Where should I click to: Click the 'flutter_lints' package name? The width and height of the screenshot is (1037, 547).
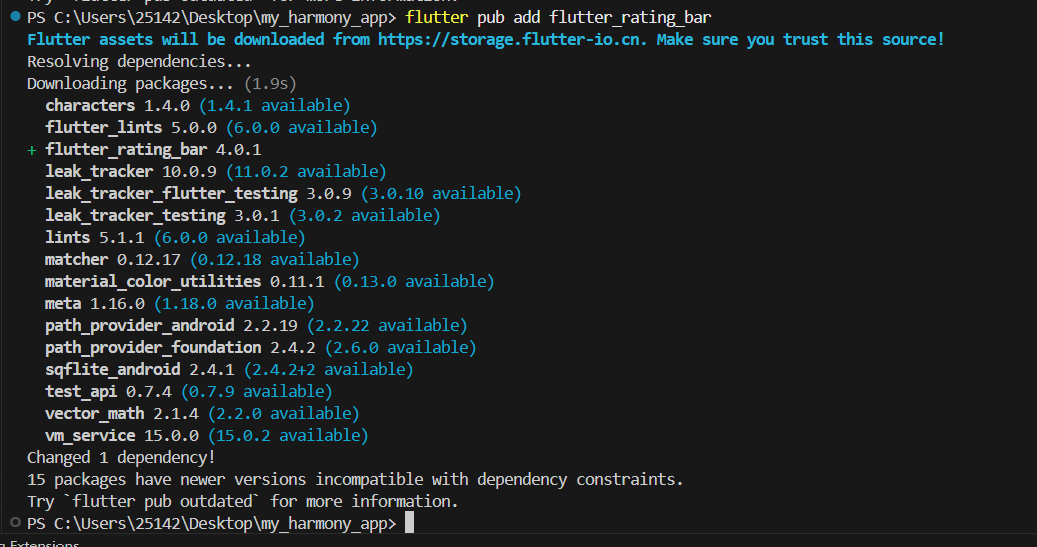click(103, 128)
